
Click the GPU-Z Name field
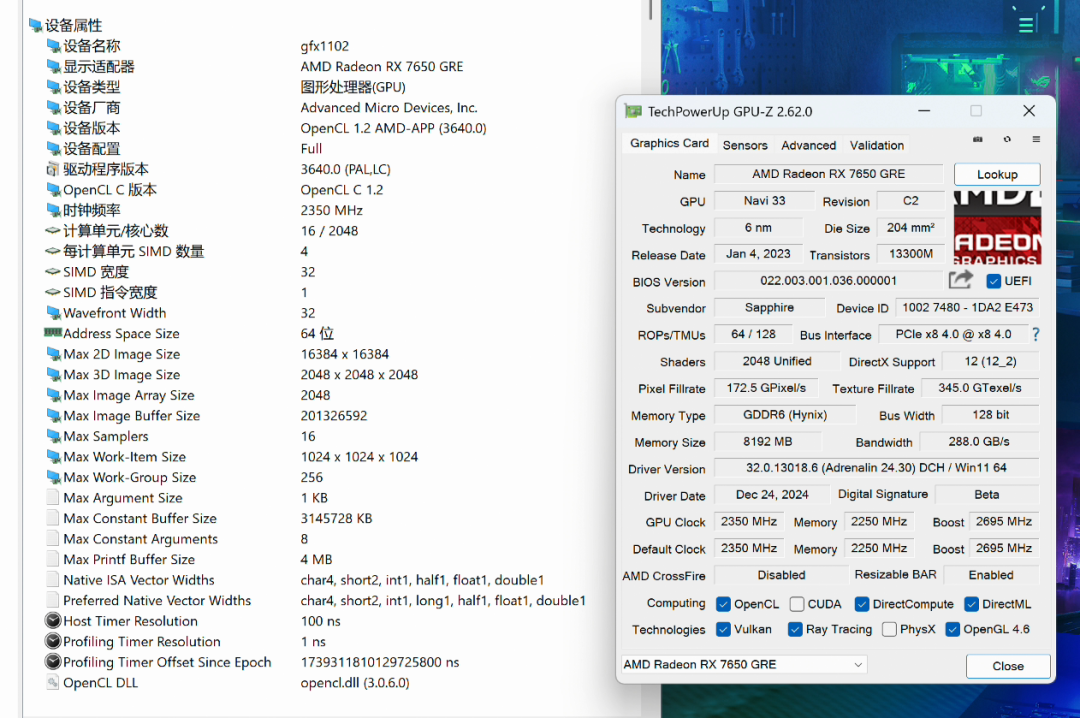tap(829, 174)
